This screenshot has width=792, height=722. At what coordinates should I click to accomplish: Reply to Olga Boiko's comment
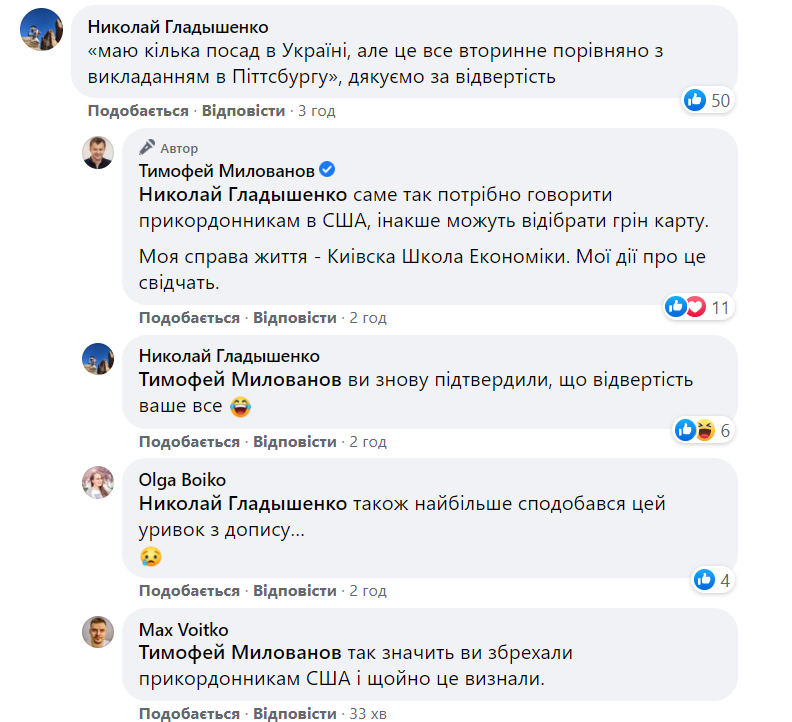pos(294,590)
